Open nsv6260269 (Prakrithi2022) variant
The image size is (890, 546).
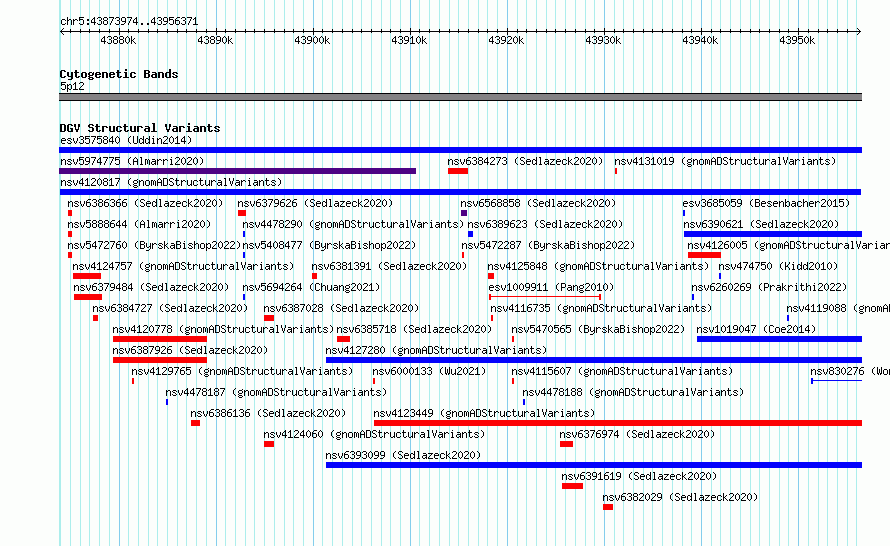coord(769,287)
